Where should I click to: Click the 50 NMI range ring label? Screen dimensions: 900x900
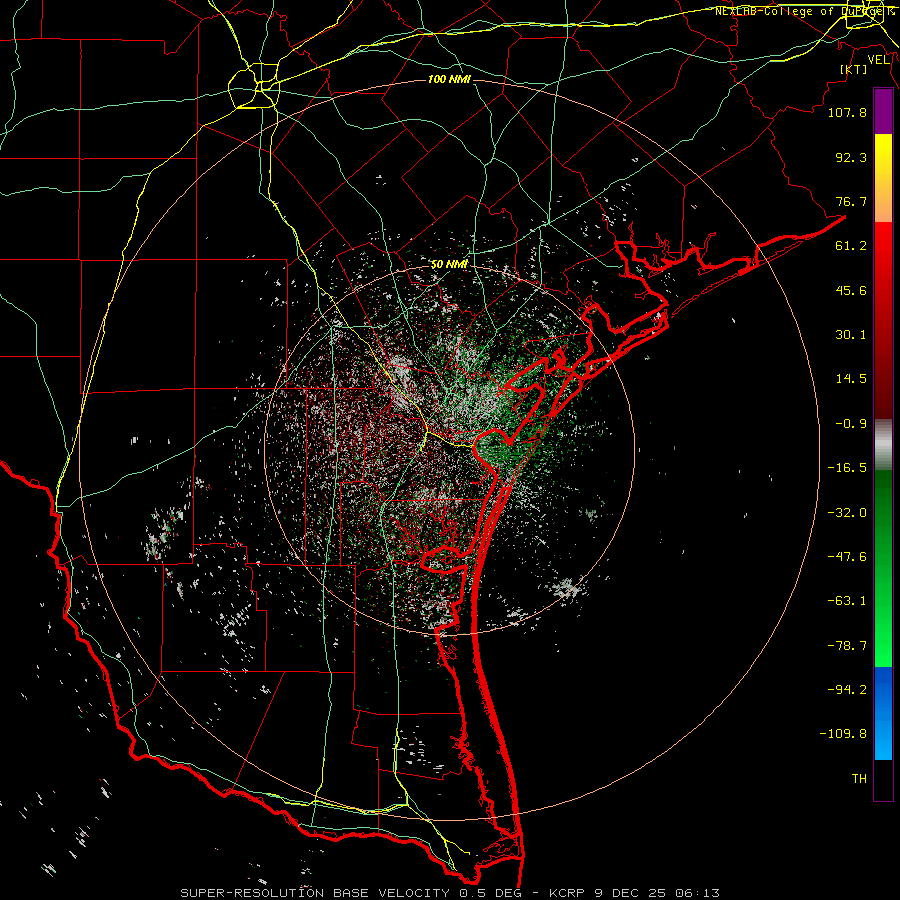click(449, 265)
